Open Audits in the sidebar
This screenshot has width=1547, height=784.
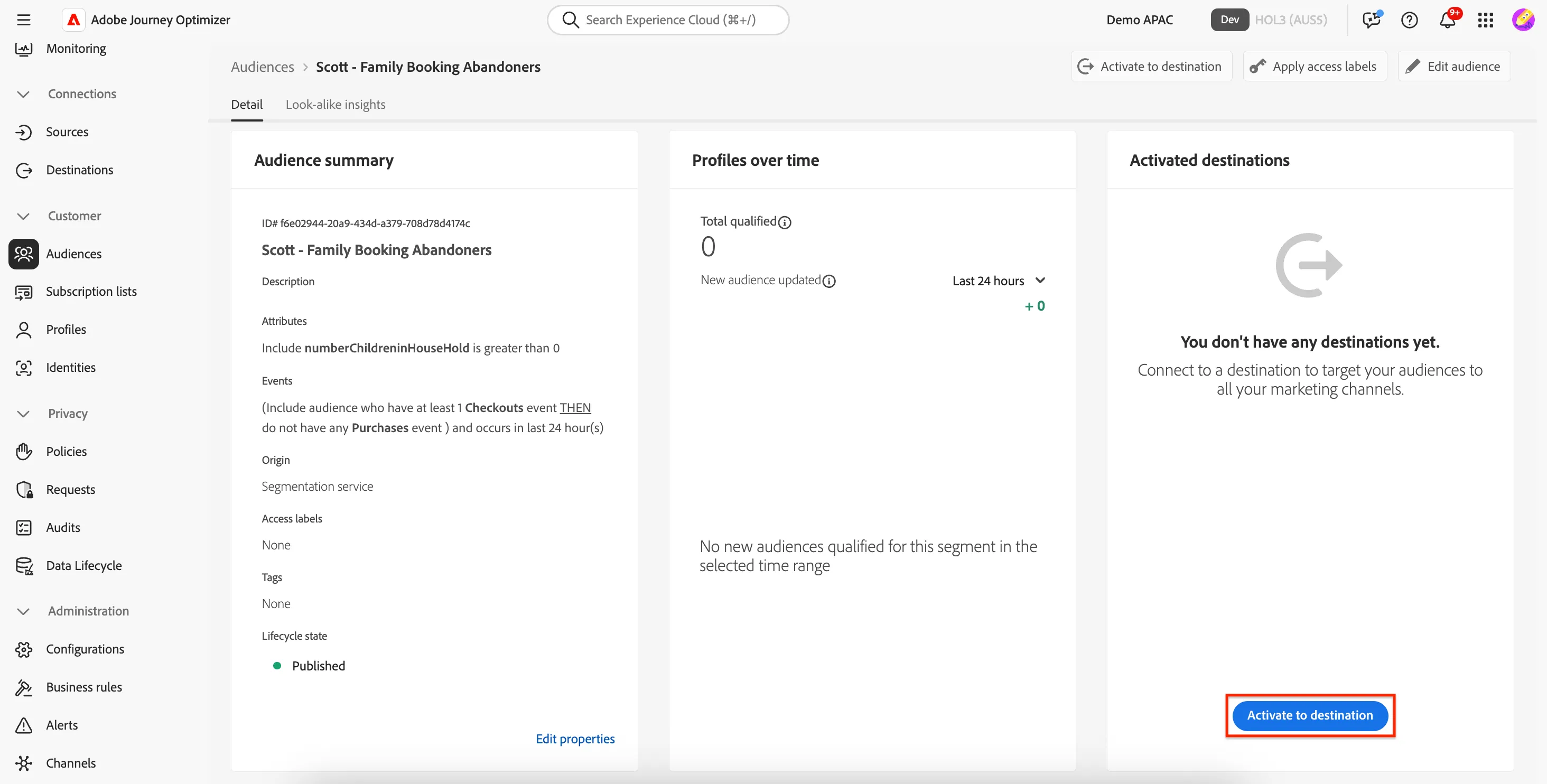[x=63, y=528]
